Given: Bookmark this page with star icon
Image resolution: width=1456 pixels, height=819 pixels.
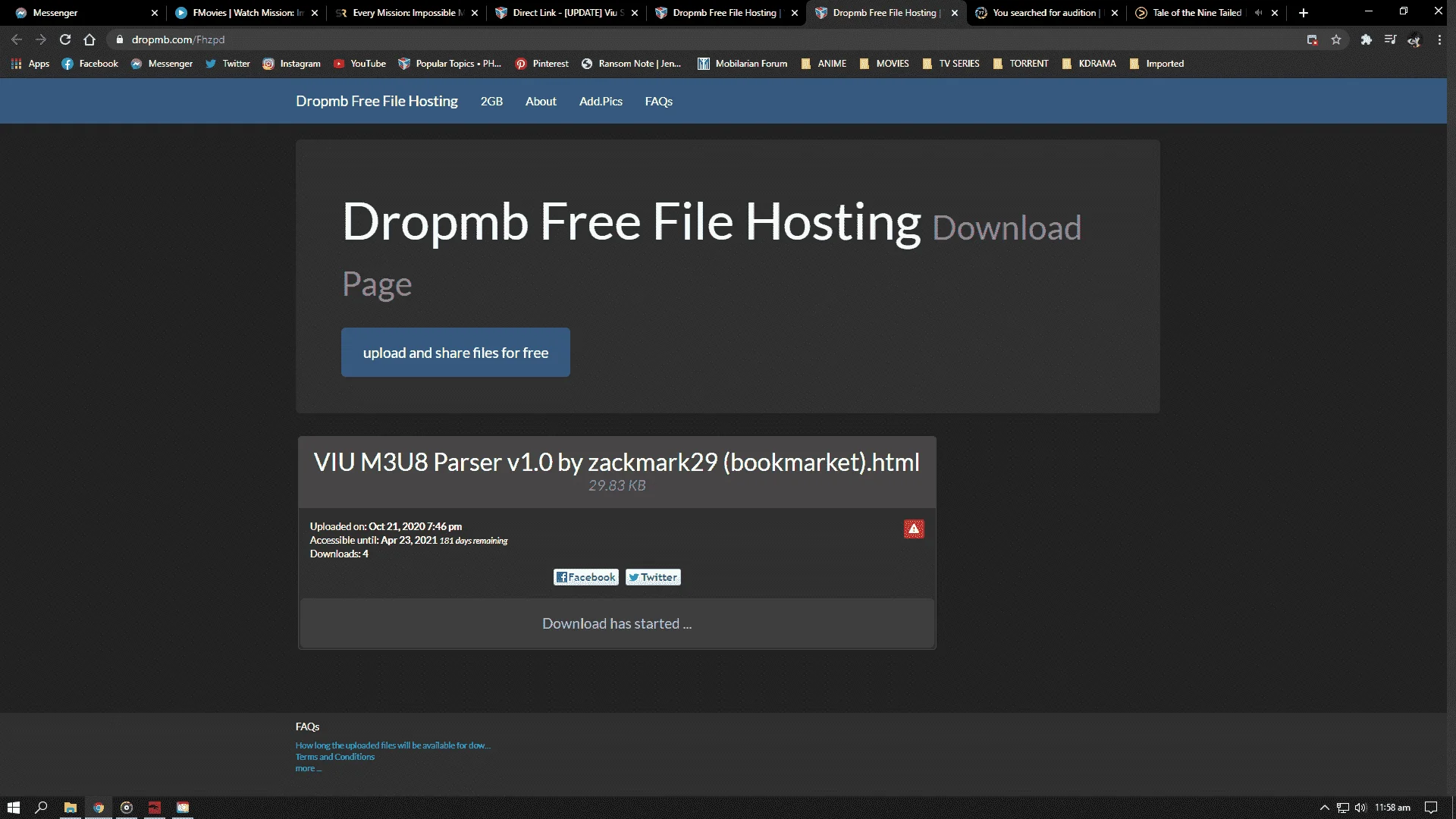Looking at the screenshot, I should pos(1336,39).
